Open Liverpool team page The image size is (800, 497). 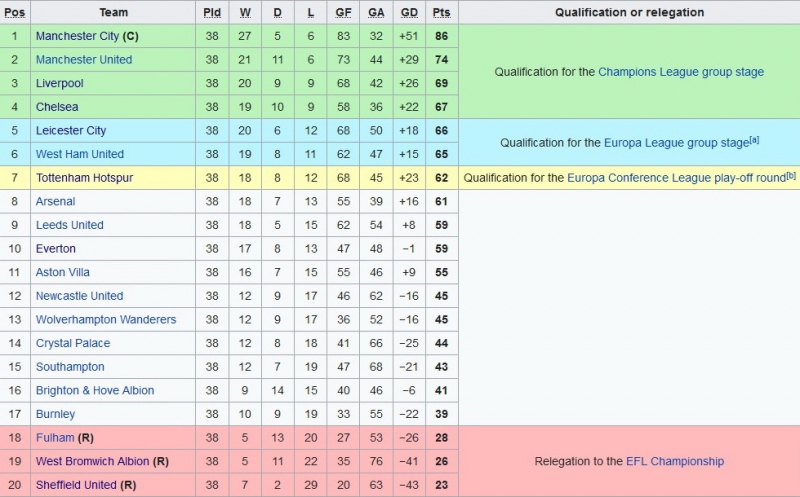tap(59, 84)
